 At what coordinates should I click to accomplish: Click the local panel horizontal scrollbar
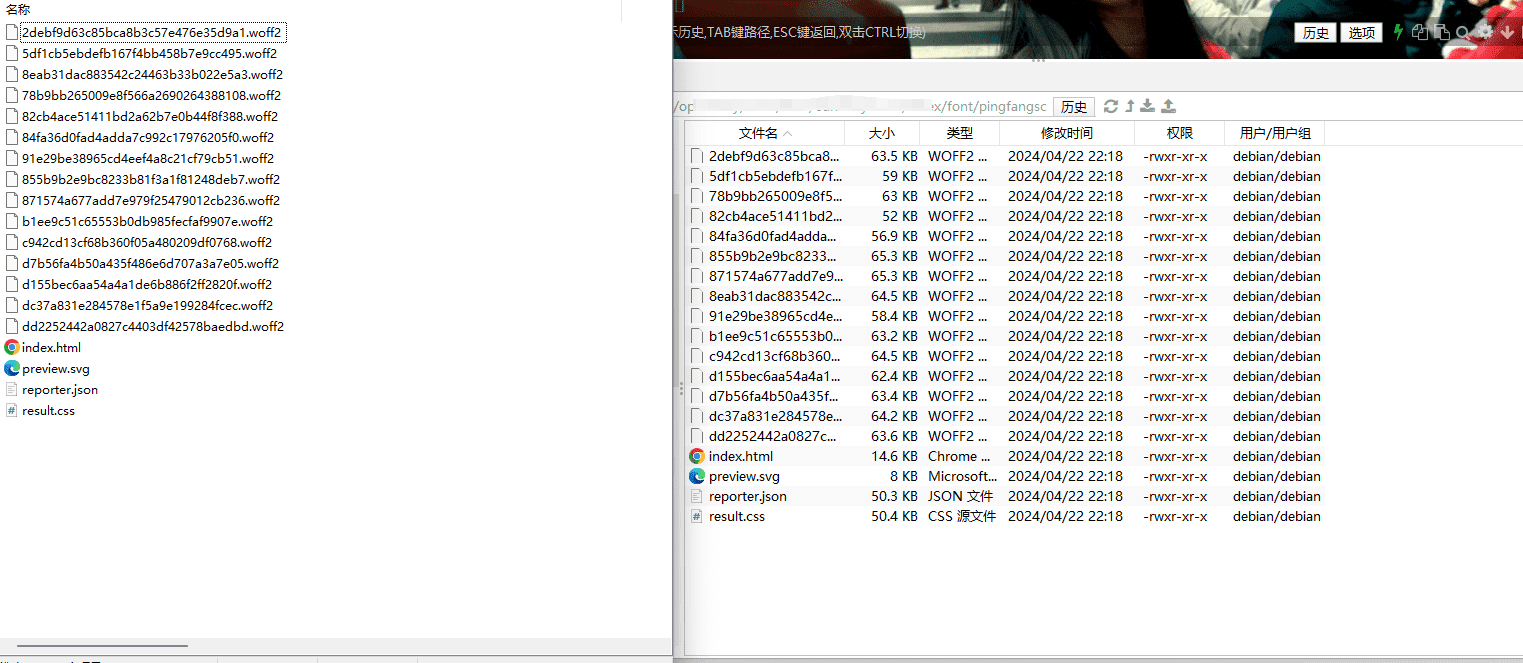pos(102,647)
